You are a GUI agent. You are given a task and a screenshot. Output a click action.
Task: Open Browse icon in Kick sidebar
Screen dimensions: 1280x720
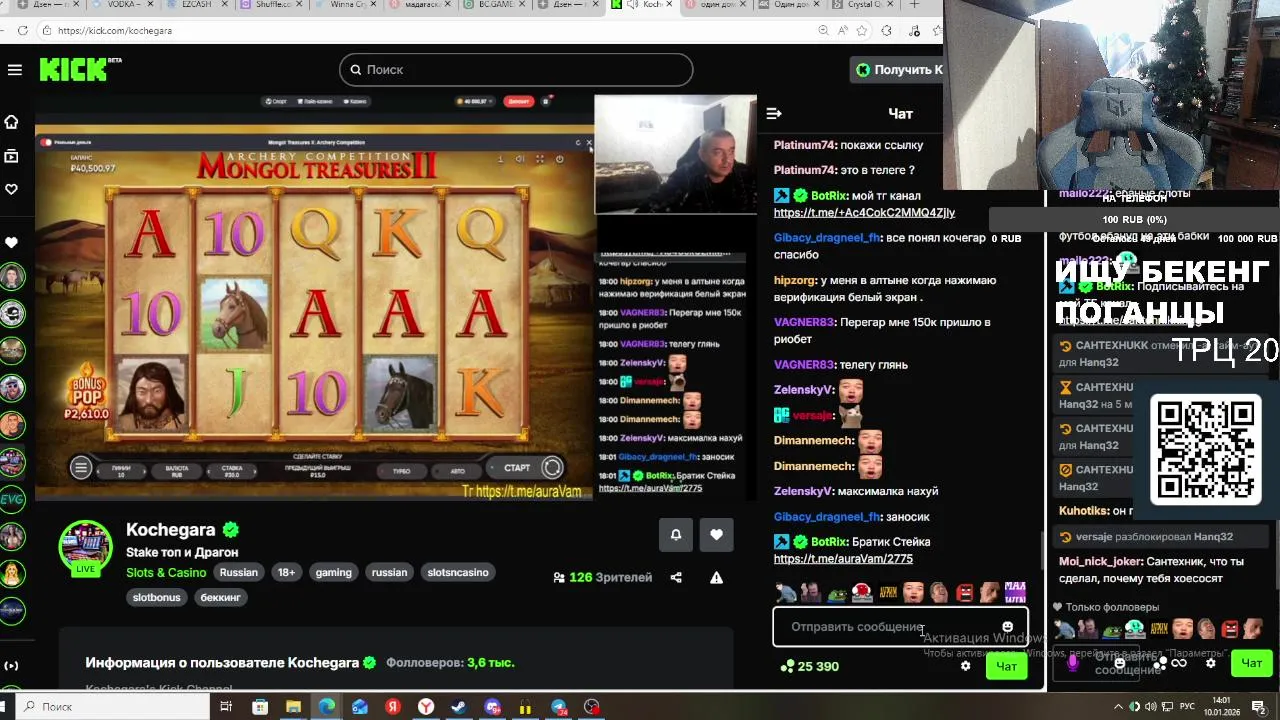coord(11,156)
